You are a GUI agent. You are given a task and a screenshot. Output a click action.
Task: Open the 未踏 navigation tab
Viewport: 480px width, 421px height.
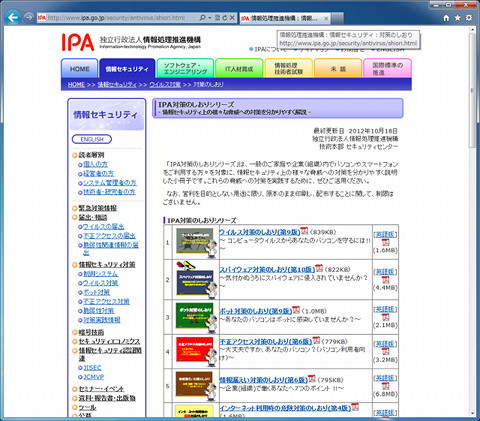point(338,68)
